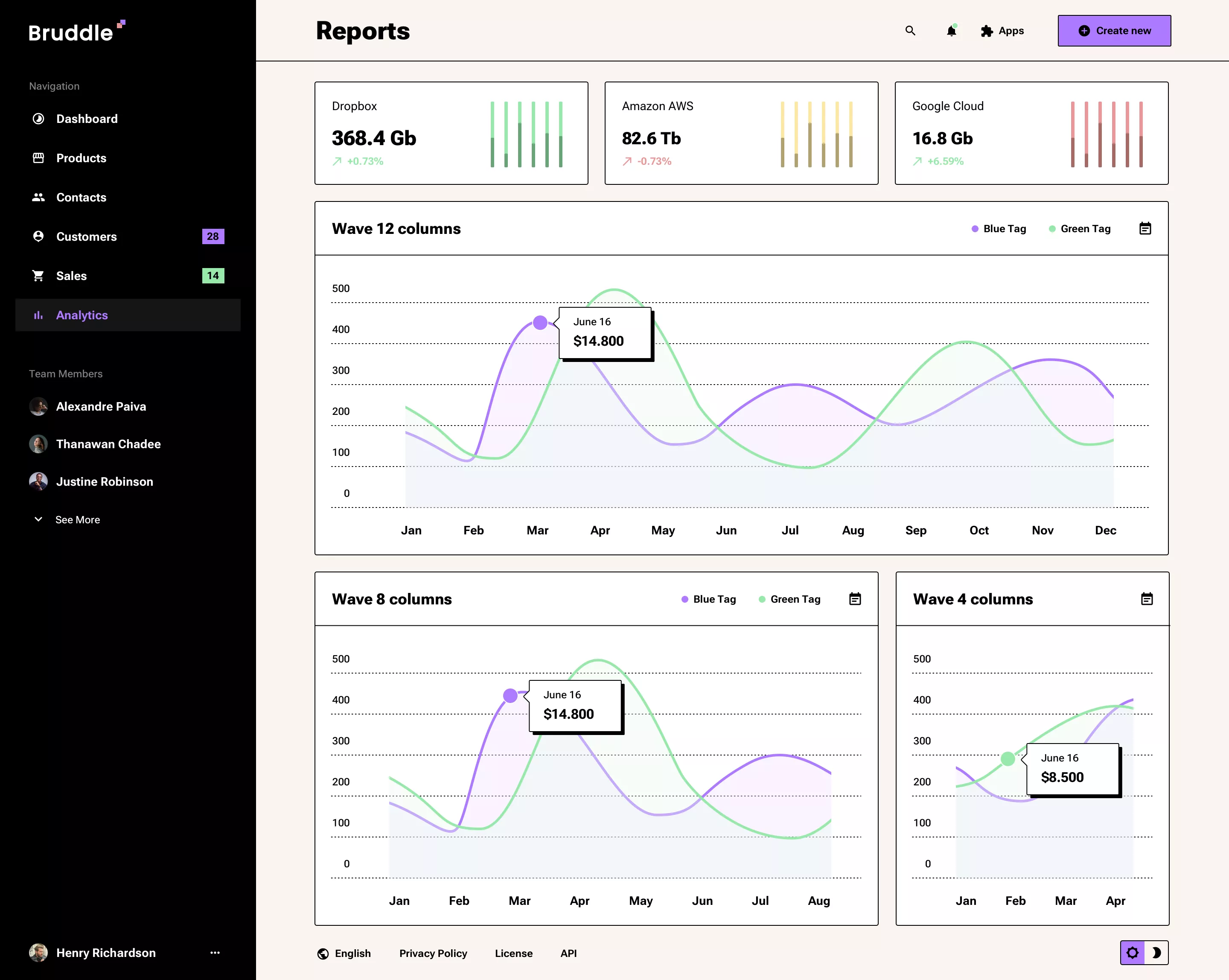Toggle dark mode with the moon icon
Screen dimensions: 1229x980
(1156, 953)
